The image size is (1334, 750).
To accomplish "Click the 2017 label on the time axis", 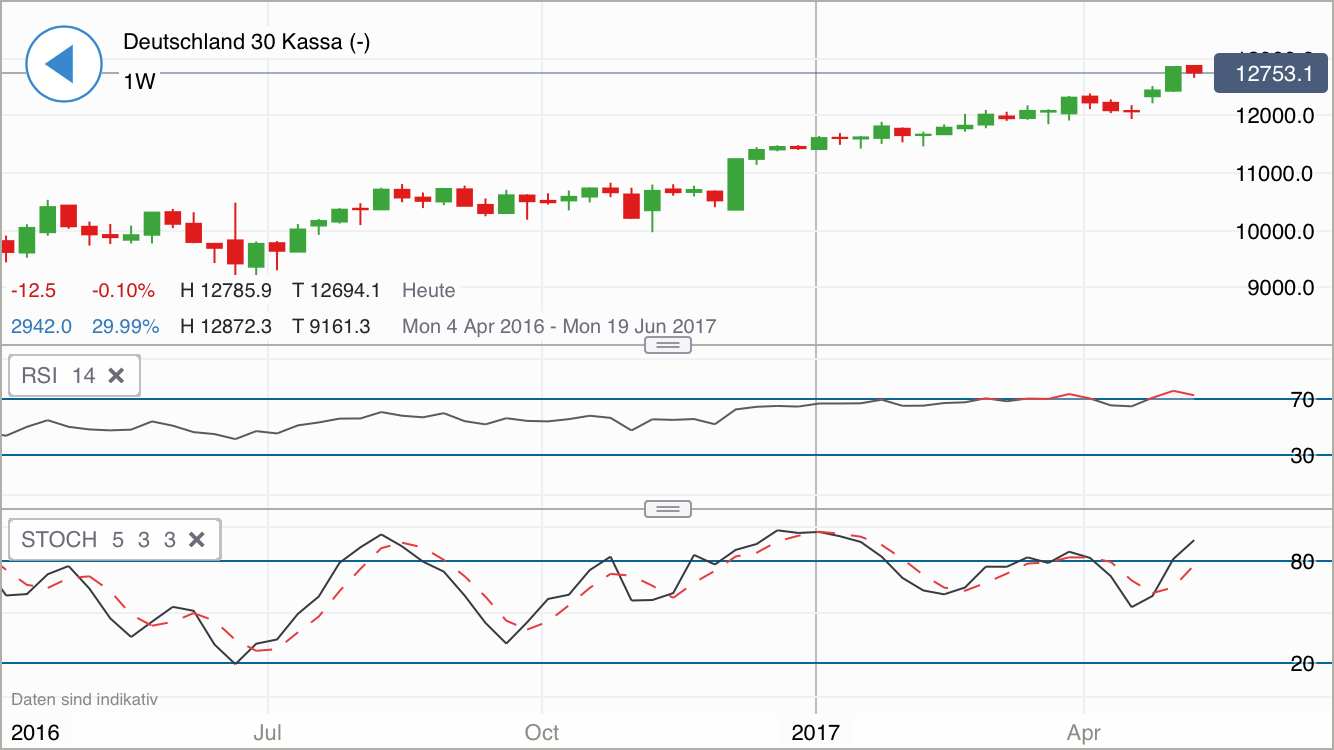I will tap(815, 732).
